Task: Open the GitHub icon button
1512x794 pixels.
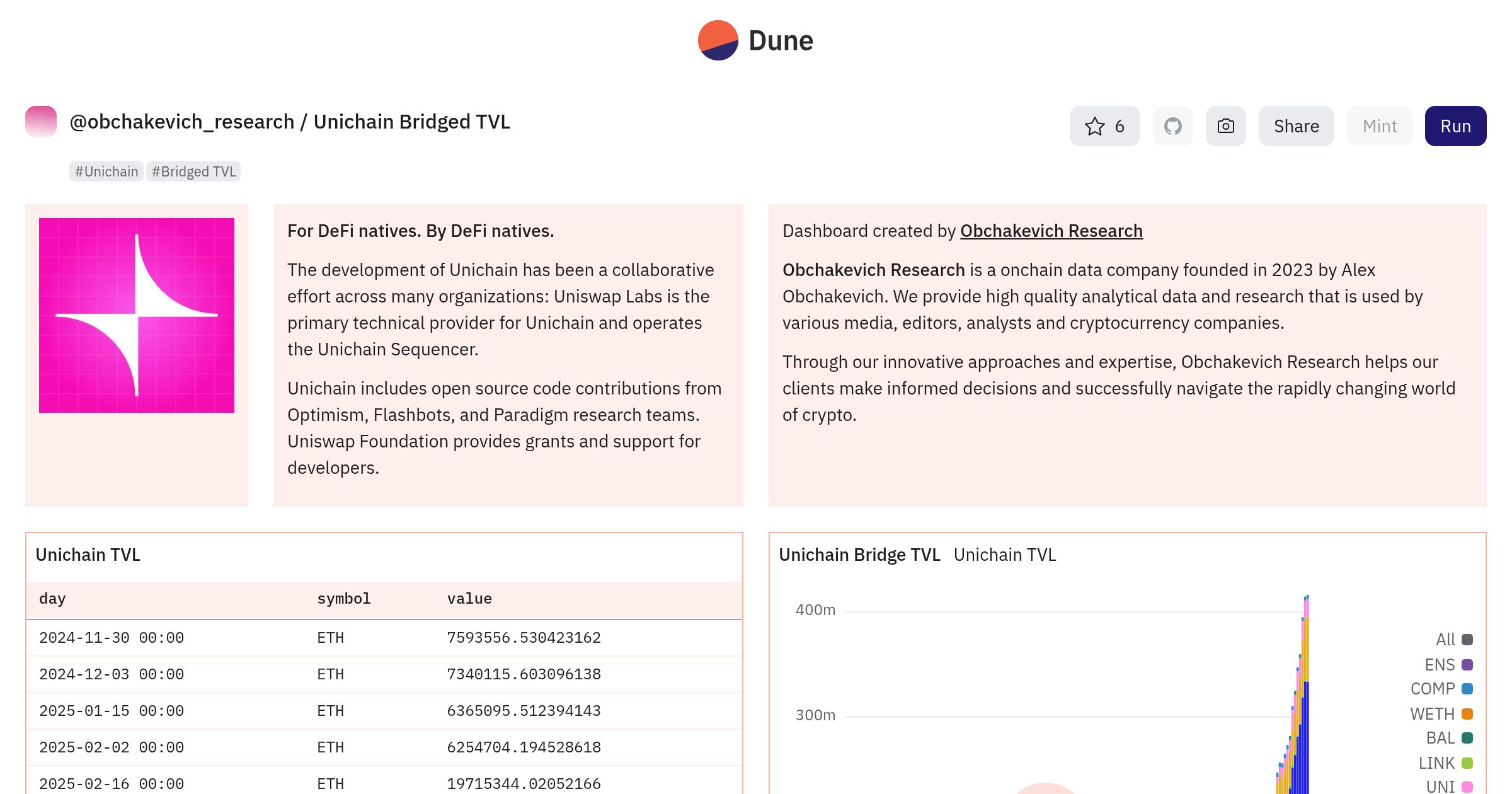Action: 1172,126
